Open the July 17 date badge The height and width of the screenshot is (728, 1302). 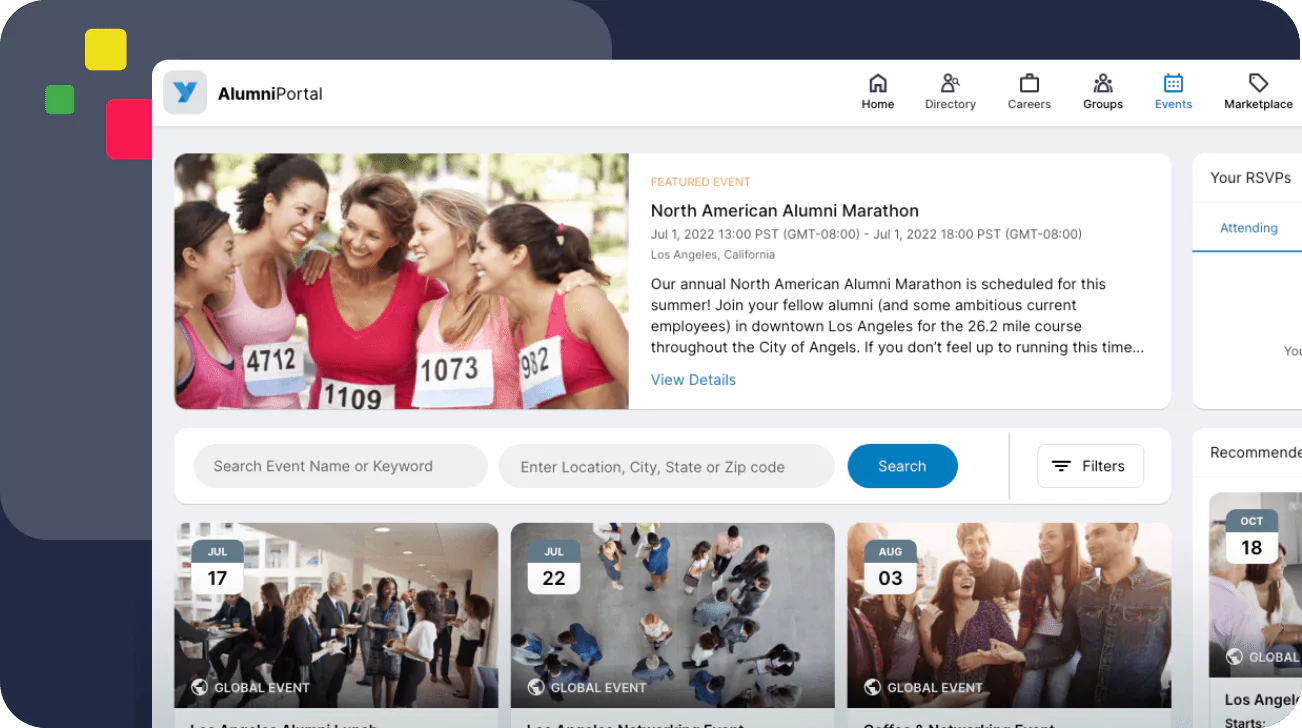tap(217, 565)
